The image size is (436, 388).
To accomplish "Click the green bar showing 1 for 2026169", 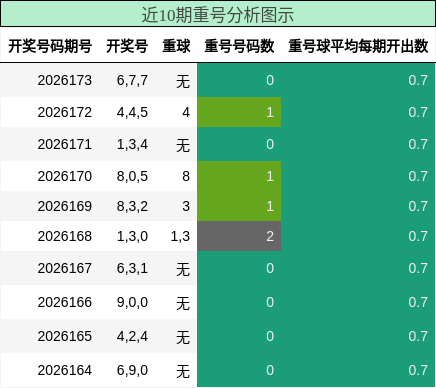I will 239,206.
